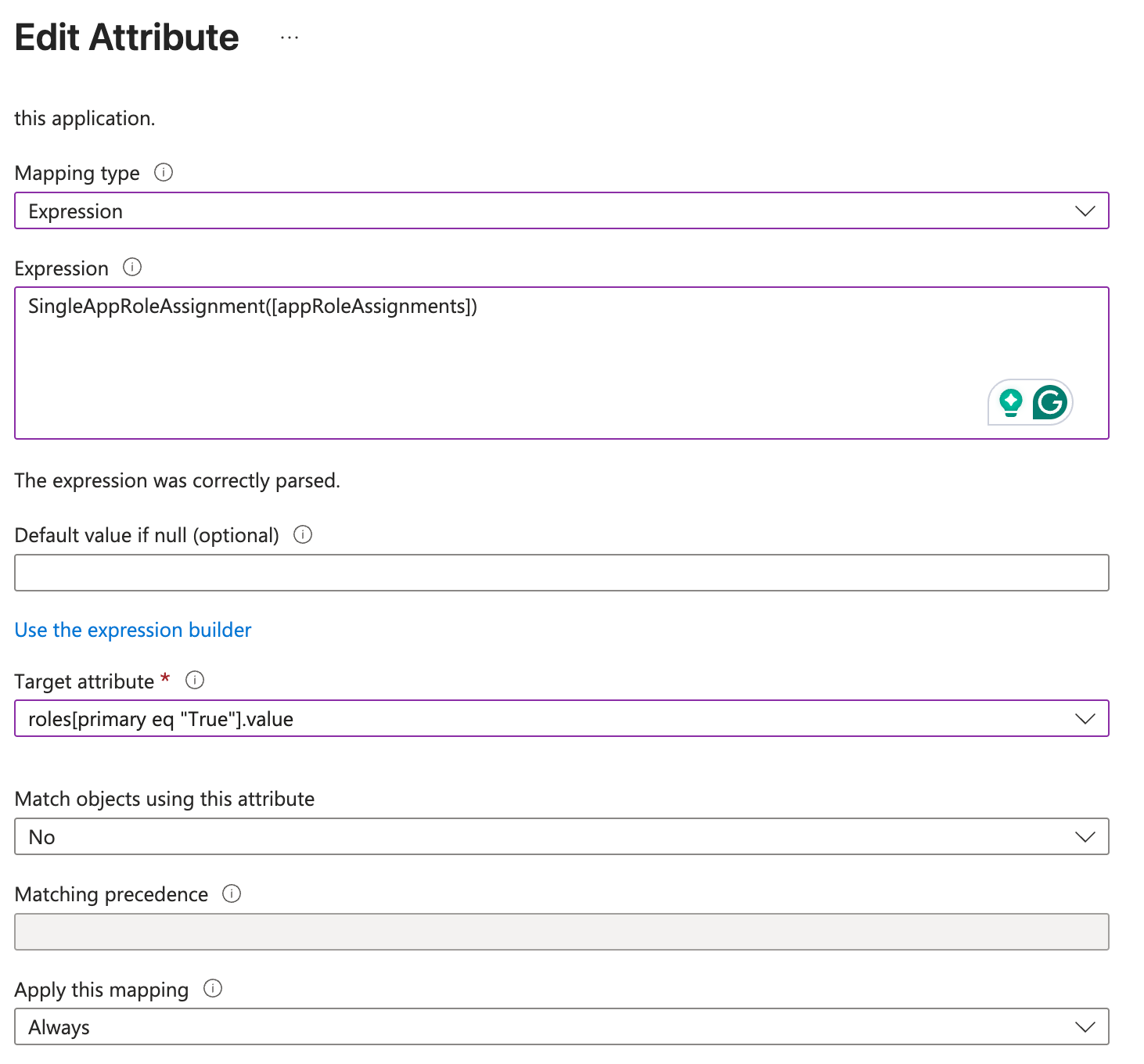Click Use the expression builder link

tap(133, 630)
